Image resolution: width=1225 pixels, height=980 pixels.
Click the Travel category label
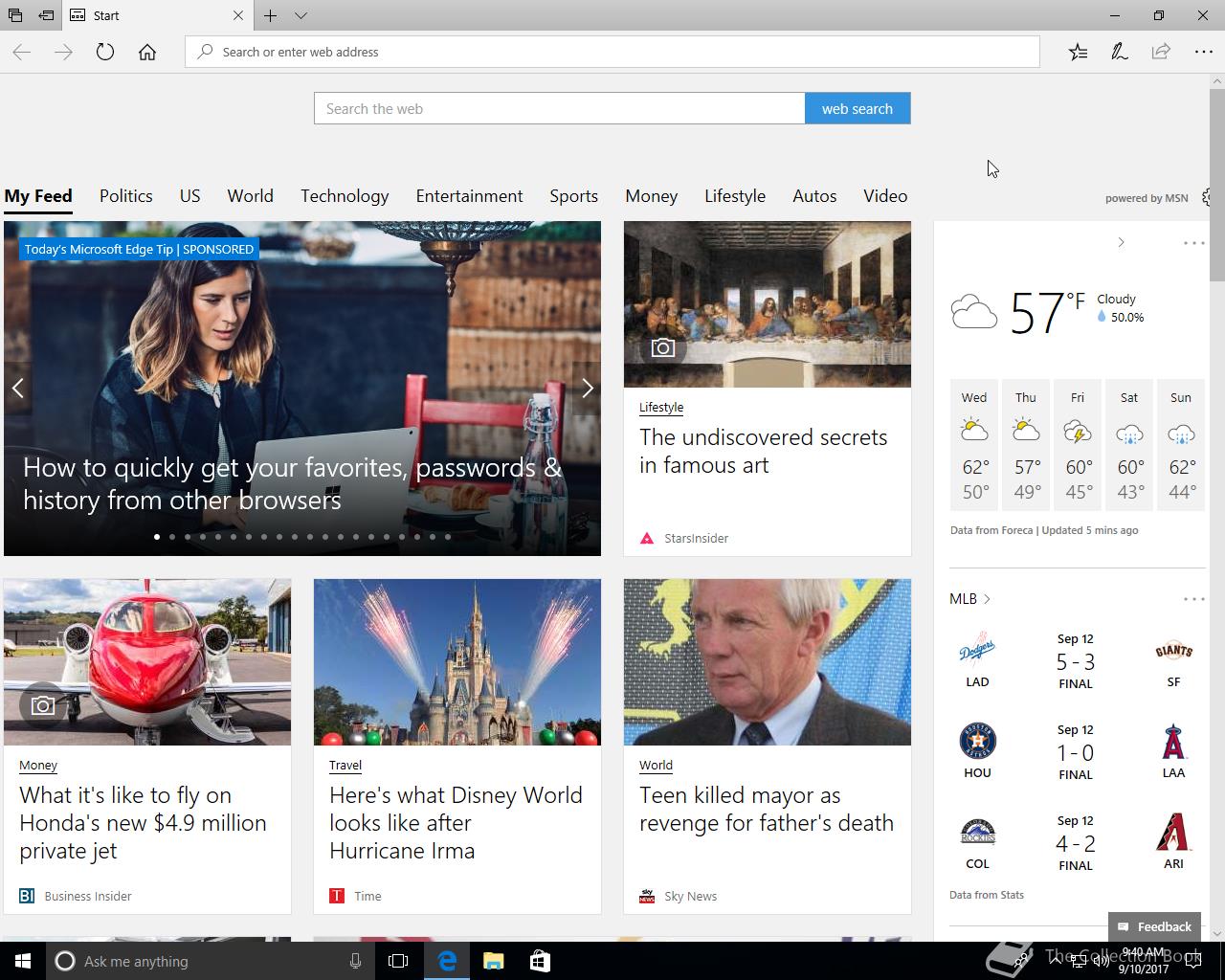[345, 765]
